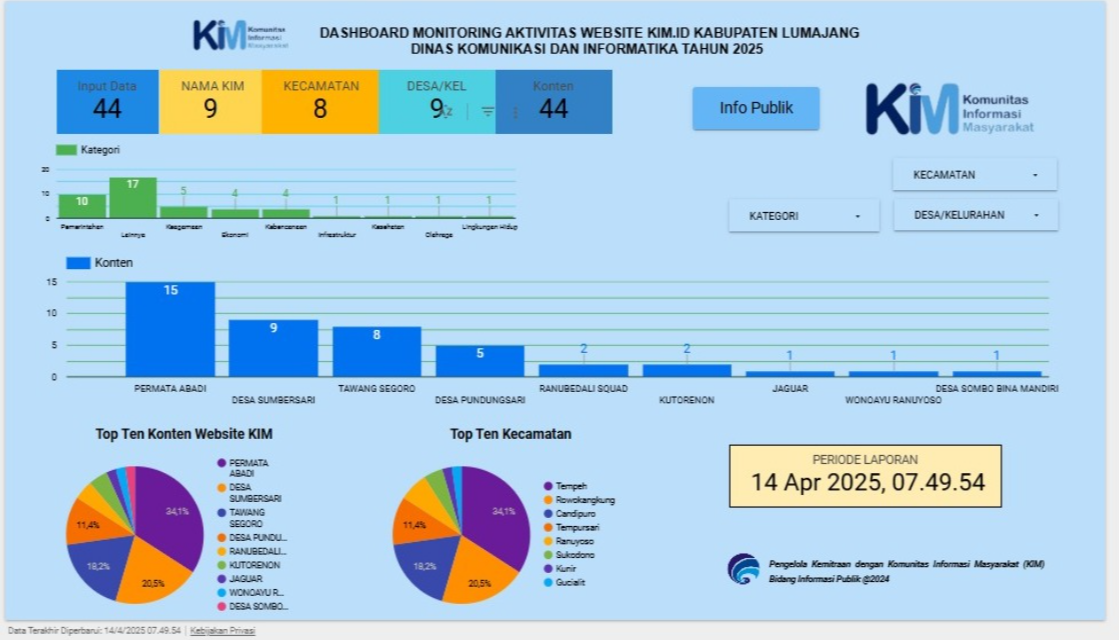Screen dimensions: 1119x640
Task: Select the NAMA KIM scorecard tile
Action: pos(210,102)
